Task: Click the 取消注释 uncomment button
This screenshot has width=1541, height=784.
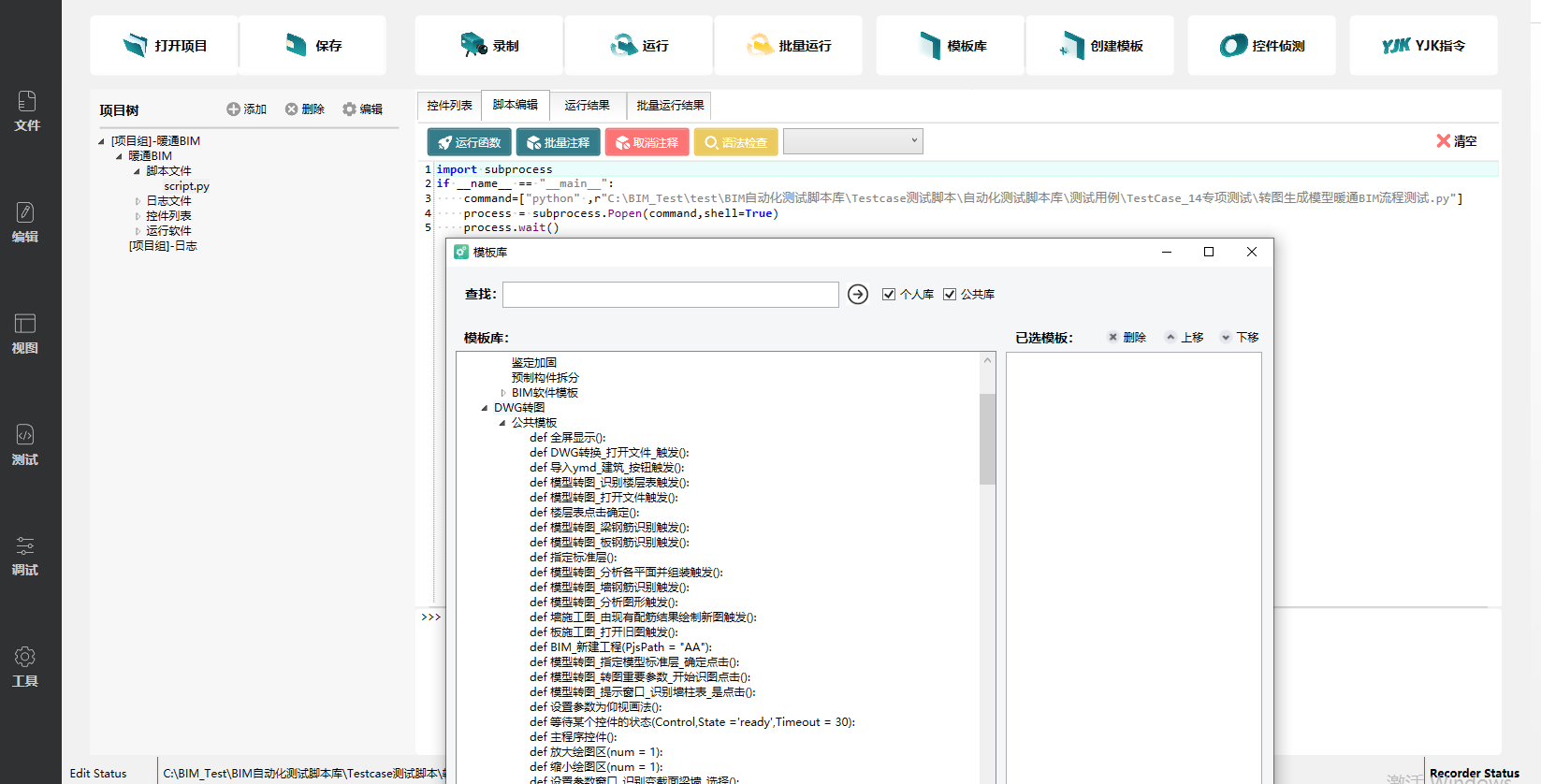Action: pyautogui.click(x=647, y=142)
